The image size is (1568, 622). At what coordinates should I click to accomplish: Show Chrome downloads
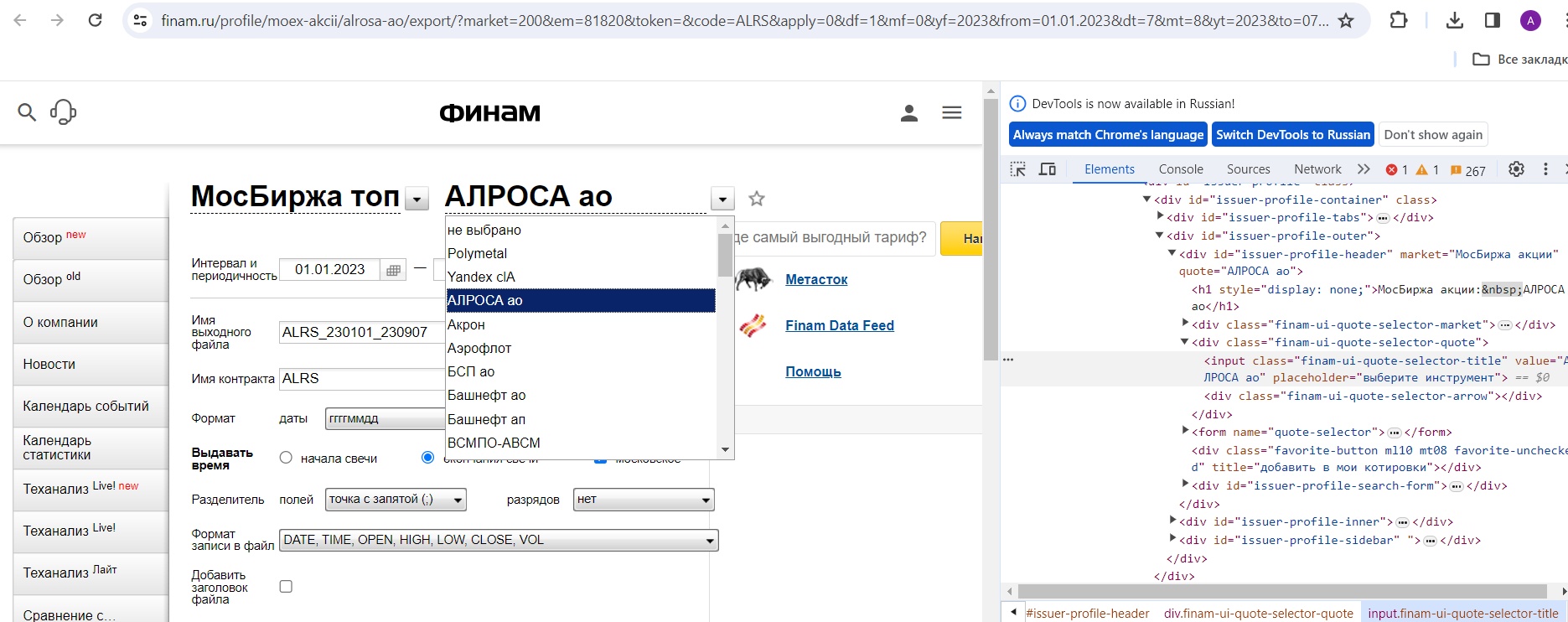(1455, 20)
